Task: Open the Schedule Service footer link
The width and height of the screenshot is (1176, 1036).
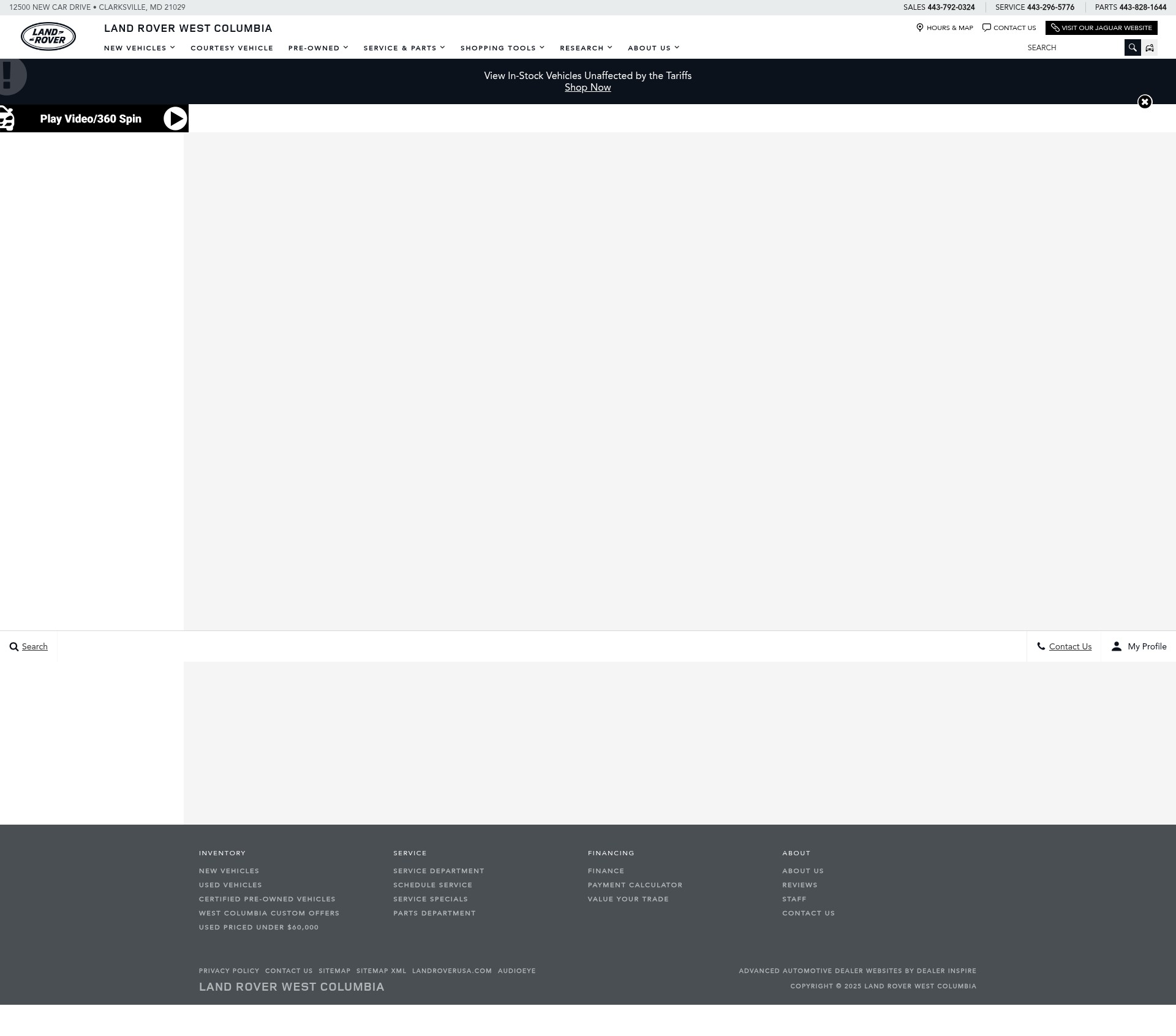Action: [x=432, y=885]
